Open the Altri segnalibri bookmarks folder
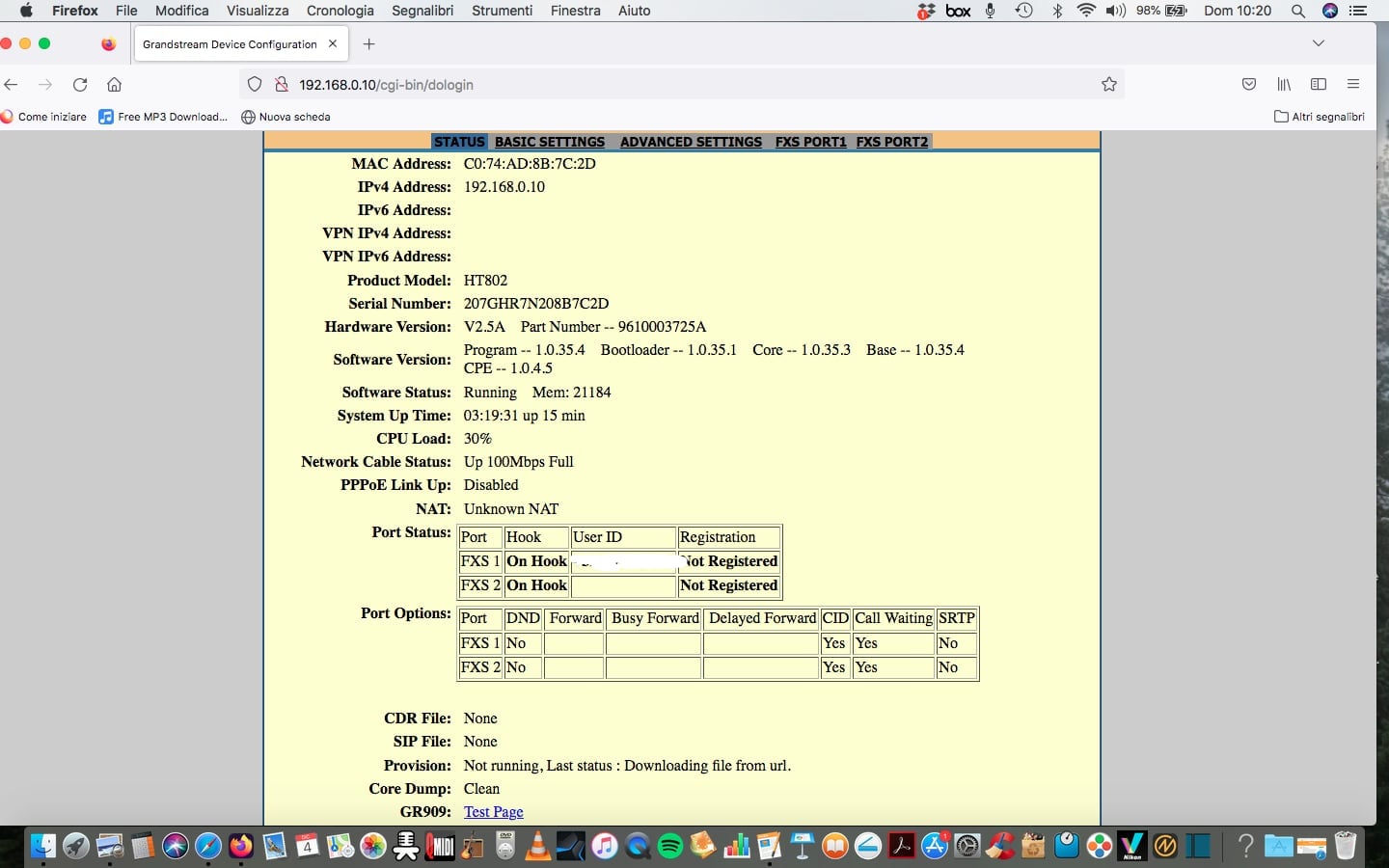This screenshot has width=1389, height=868. tap(1320, 117)
